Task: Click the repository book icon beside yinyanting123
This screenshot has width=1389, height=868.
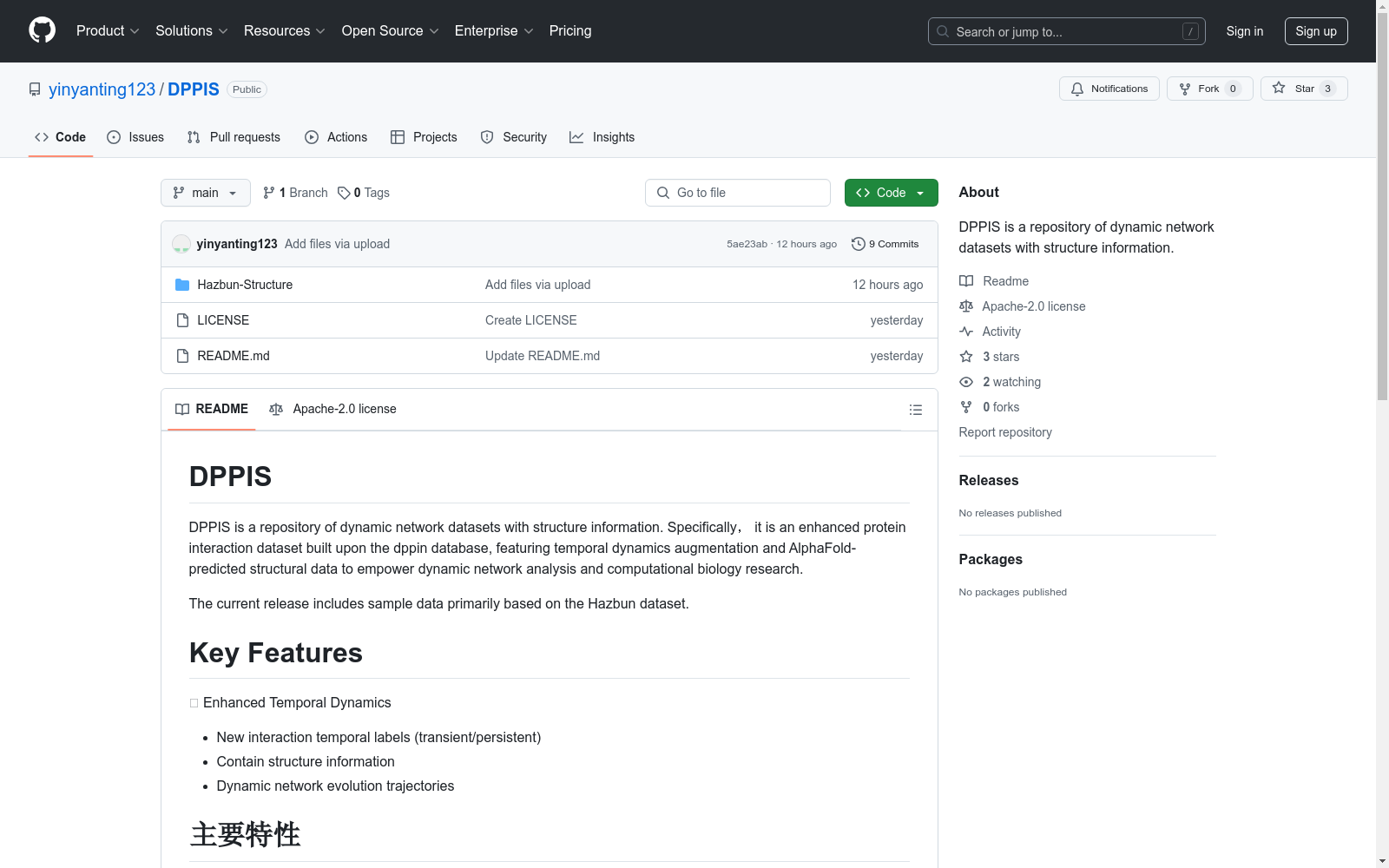Action: pyautogui.click(x=35, y=89)
